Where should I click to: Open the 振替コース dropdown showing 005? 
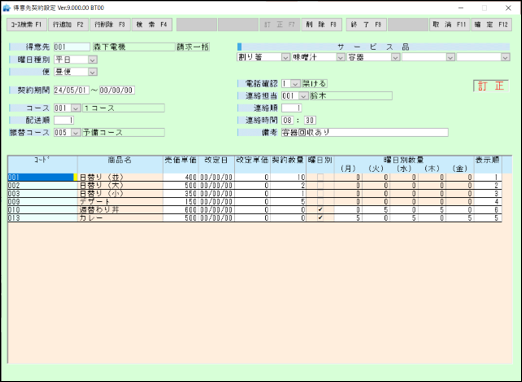(76, 133)
